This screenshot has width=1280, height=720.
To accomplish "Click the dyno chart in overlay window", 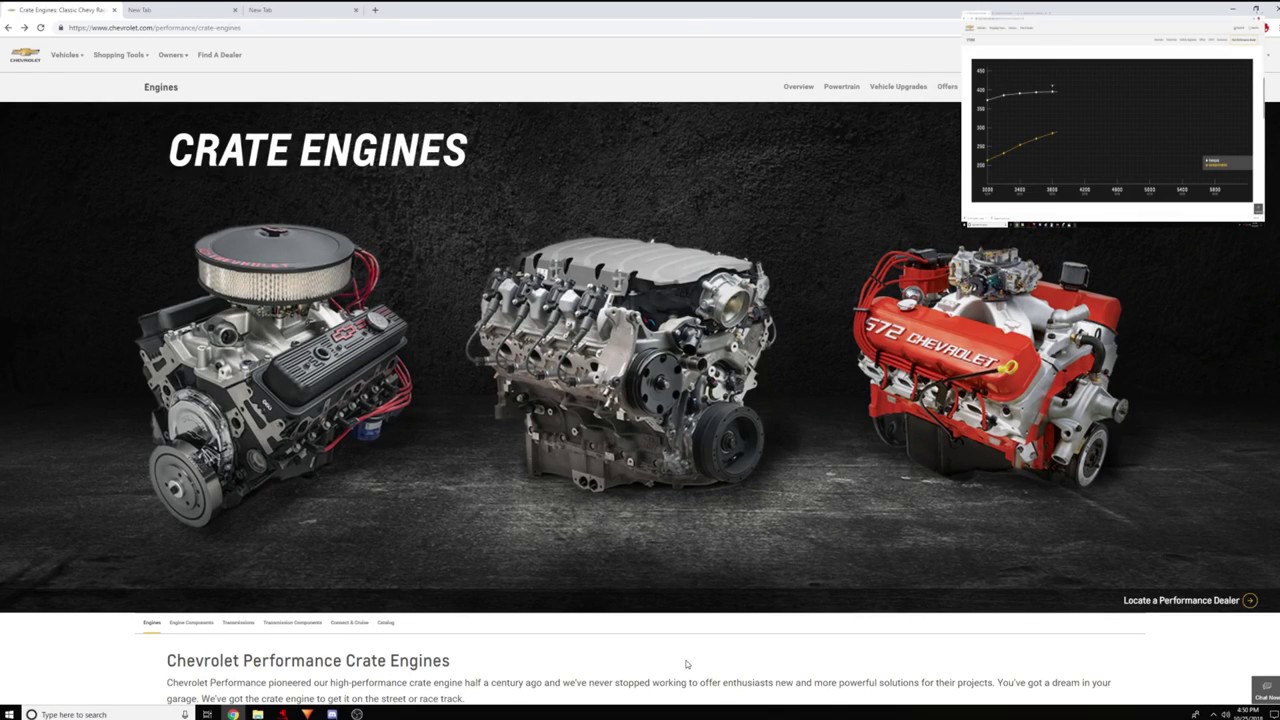I will [x=1111, y=130].
